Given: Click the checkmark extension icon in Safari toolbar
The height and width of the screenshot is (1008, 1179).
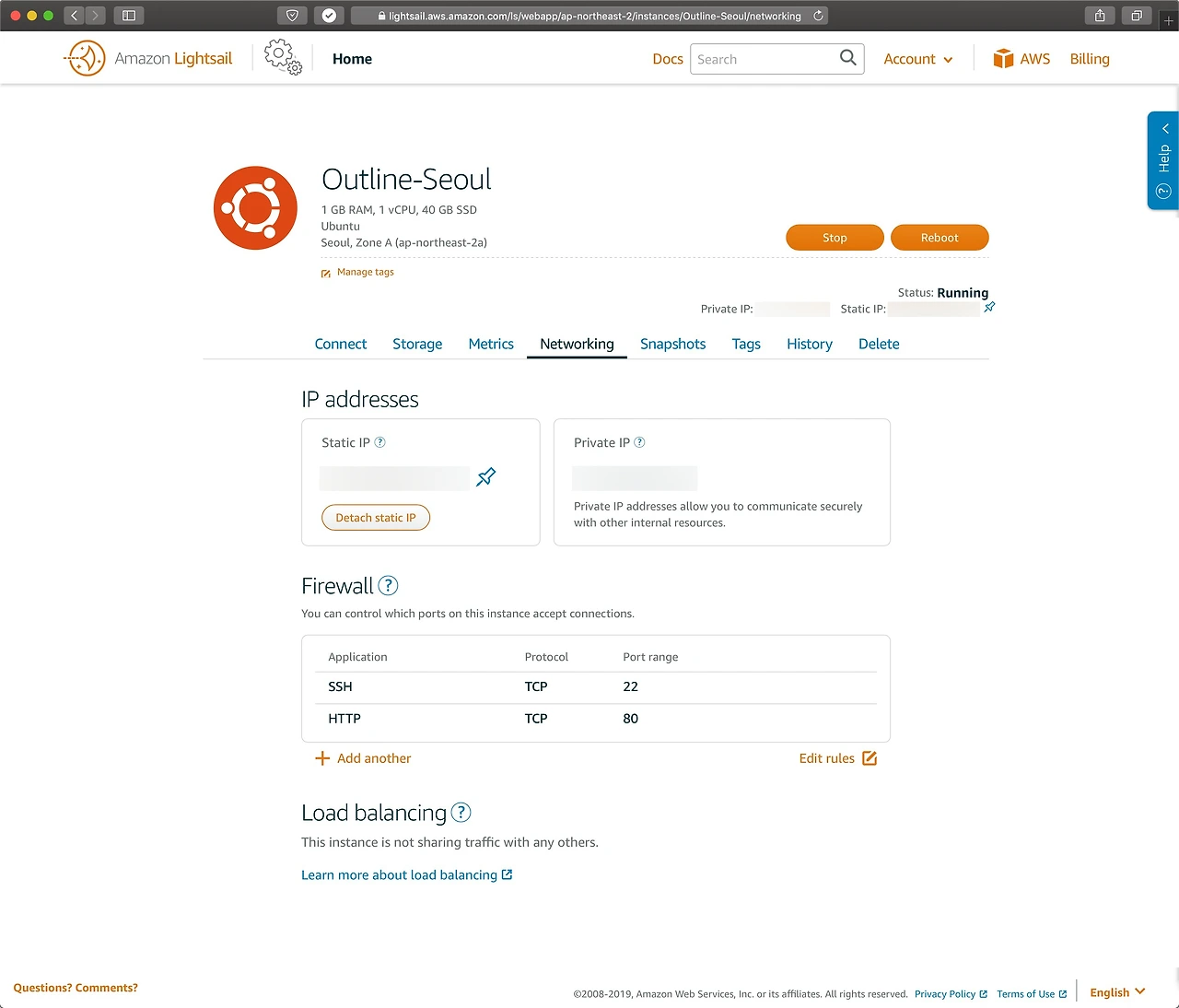Looking at the screenshot, I should (329, 16).
